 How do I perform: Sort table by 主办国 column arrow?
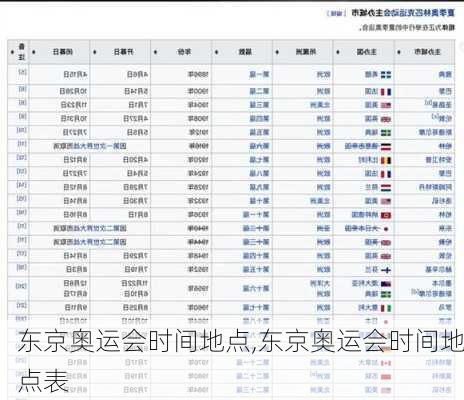(x=338, y=52)
